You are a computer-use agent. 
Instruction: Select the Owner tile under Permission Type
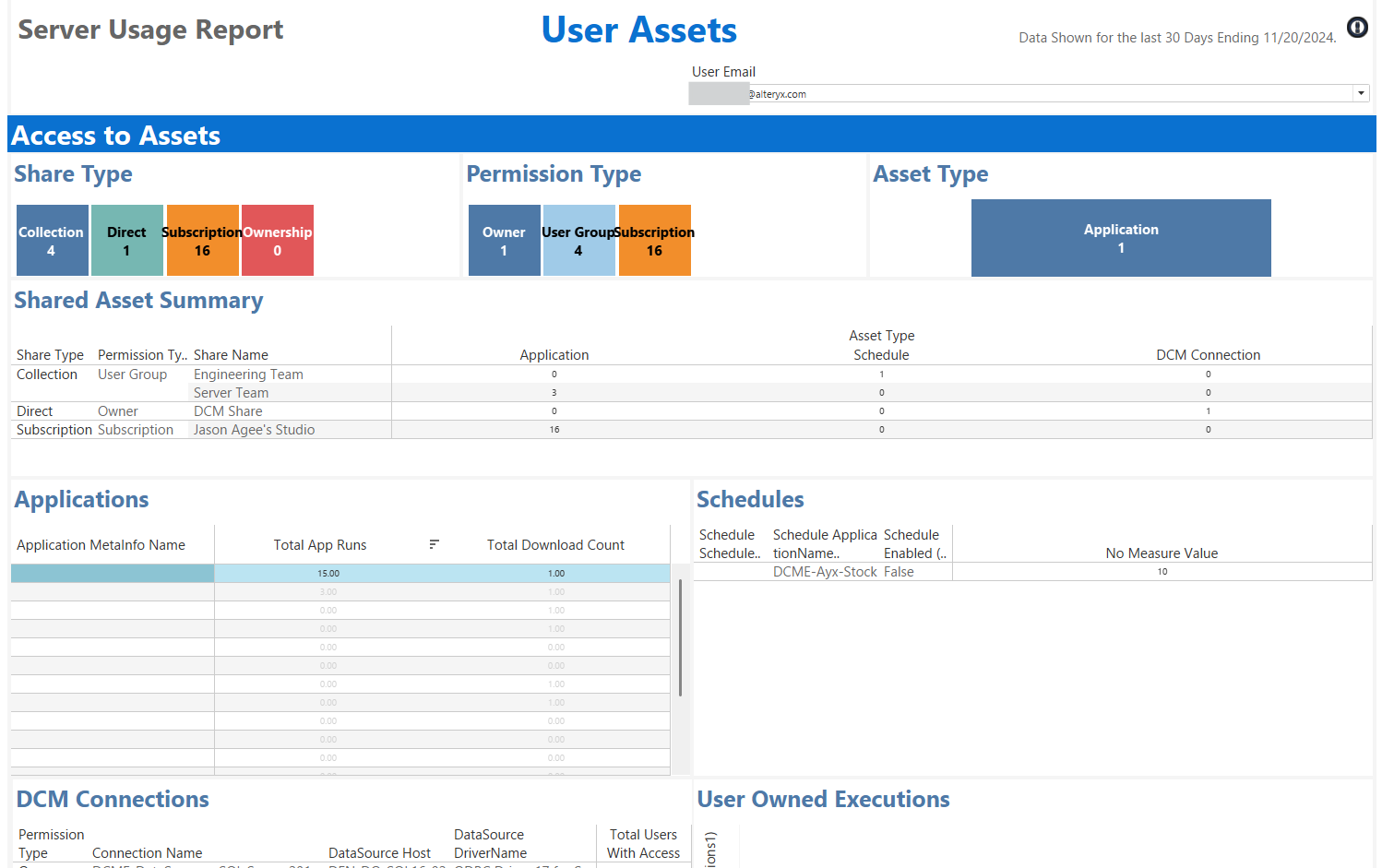click(504, 240)
